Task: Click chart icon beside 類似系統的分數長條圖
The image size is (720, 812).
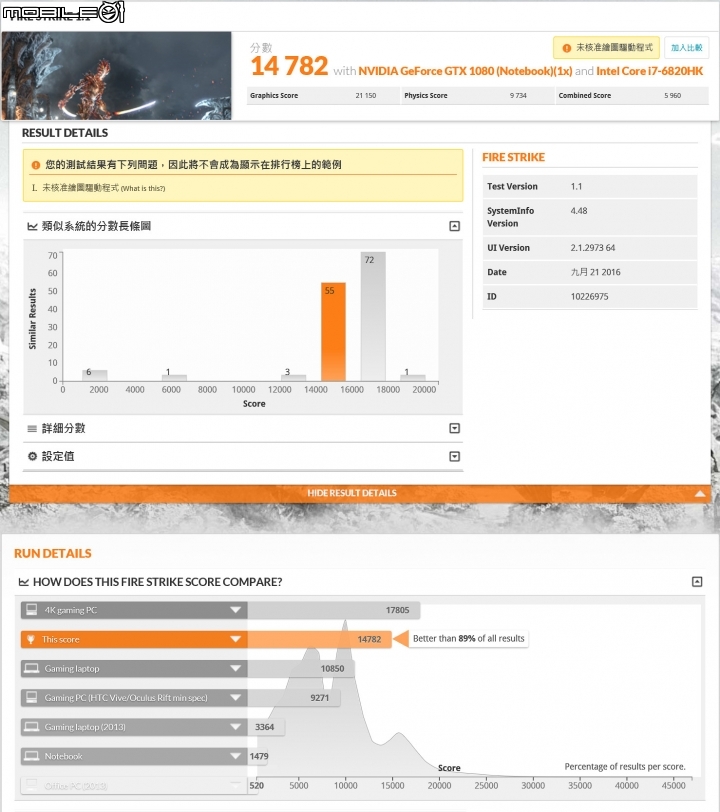Action: click(32, 226)
